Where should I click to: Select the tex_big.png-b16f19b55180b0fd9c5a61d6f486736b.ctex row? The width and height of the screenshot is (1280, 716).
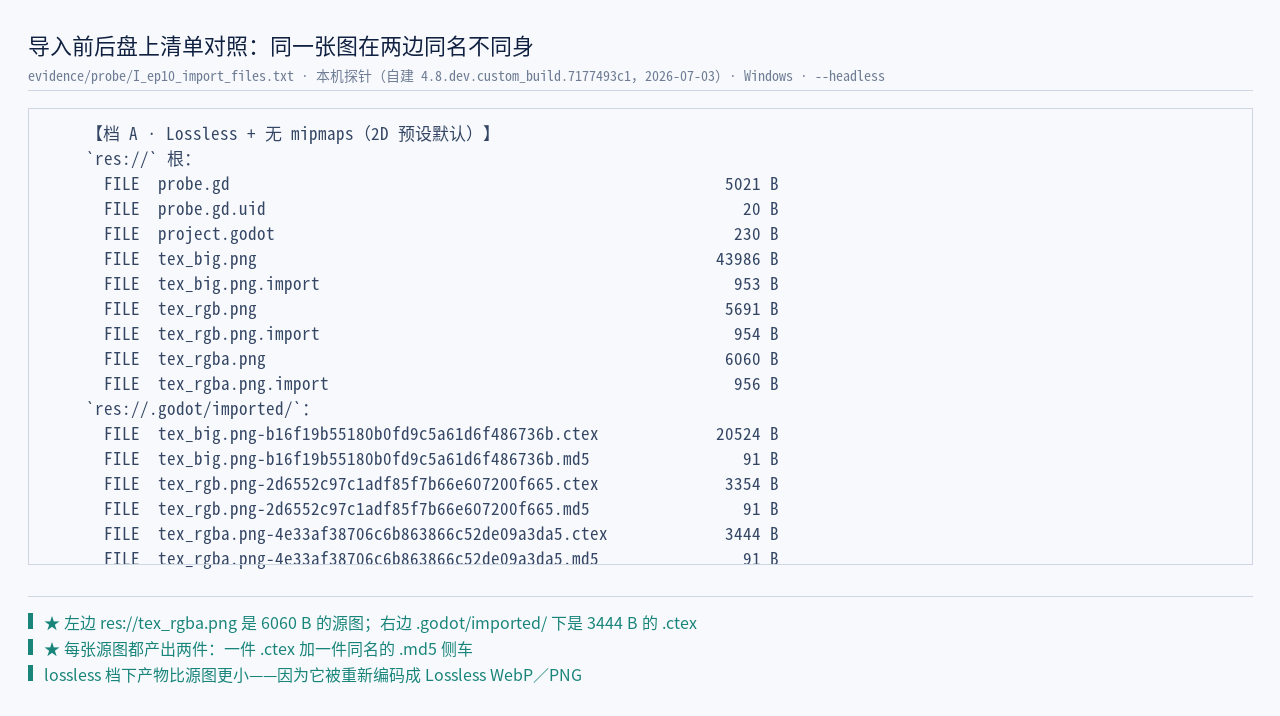[x=441, y=434]
